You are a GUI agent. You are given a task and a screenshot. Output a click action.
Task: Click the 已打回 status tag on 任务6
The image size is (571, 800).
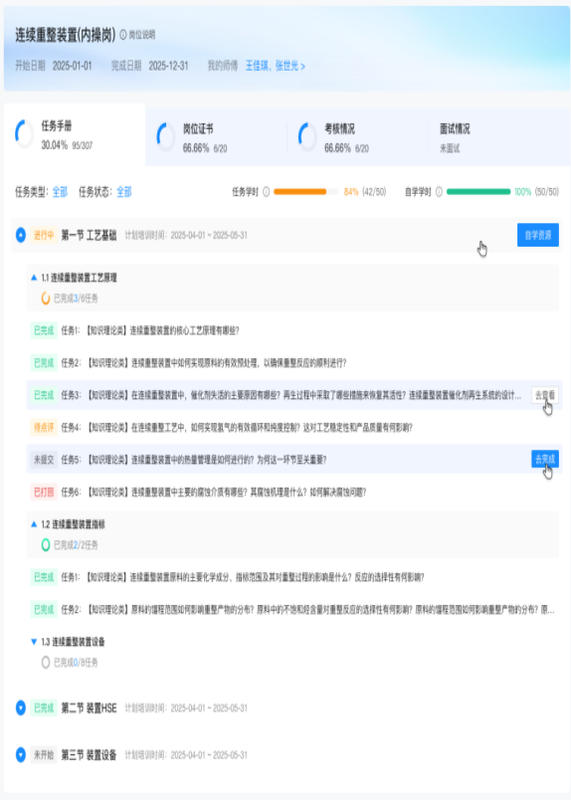pos(43,492)
